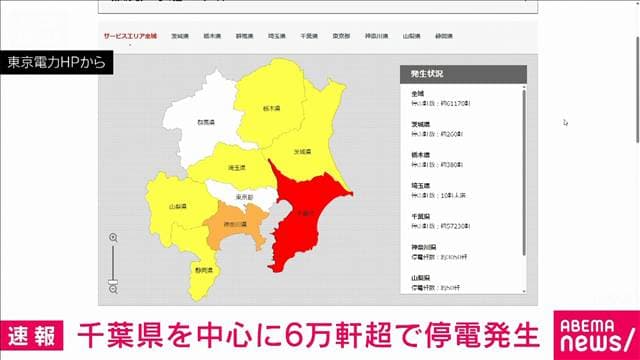The width and height of the screenshot is (640, 360).
Task: Open the 茨城県 tab
Action: (x=180, y=36)
